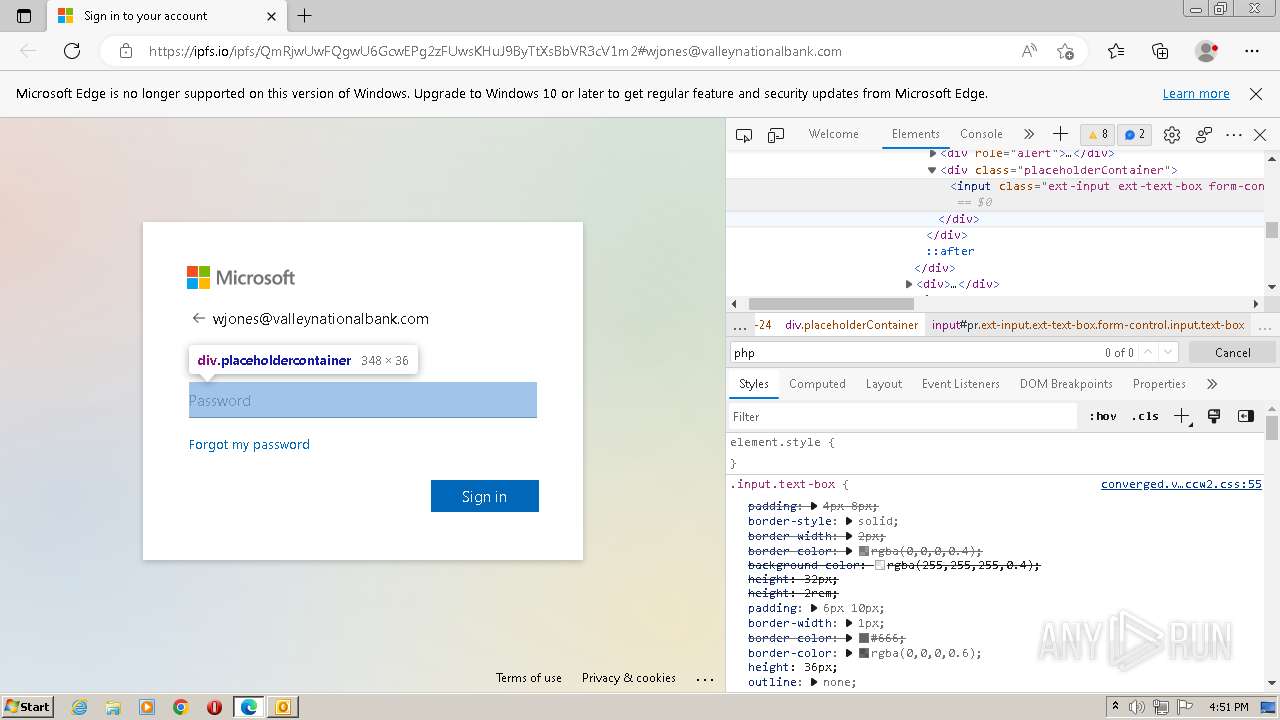This screenshot has height=720, width=1280.
Task: Dismiss the Edge unsupported notification bar
Action: pos(1256,93)
